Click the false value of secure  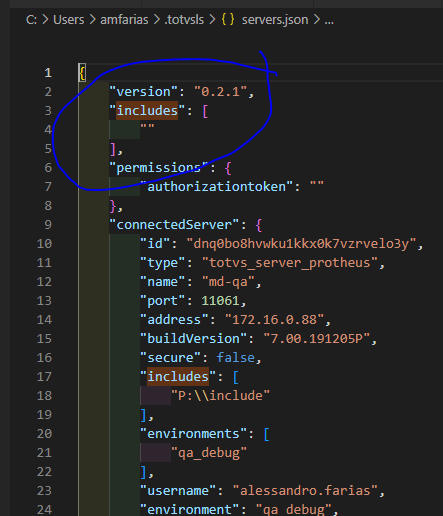[x=236, y=358]
